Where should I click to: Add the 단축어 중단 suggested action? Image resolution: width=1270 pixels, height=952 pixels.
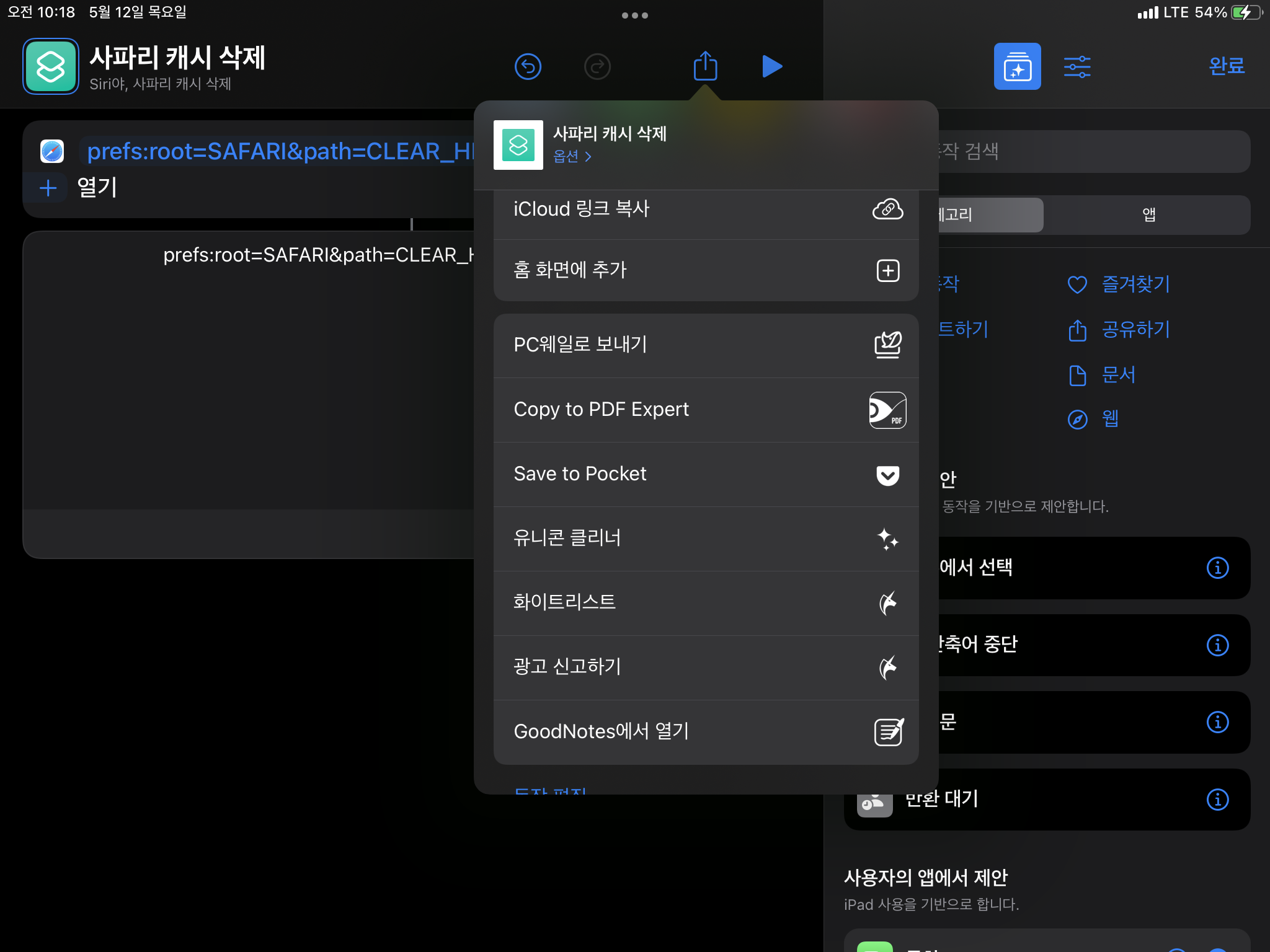1095,645
